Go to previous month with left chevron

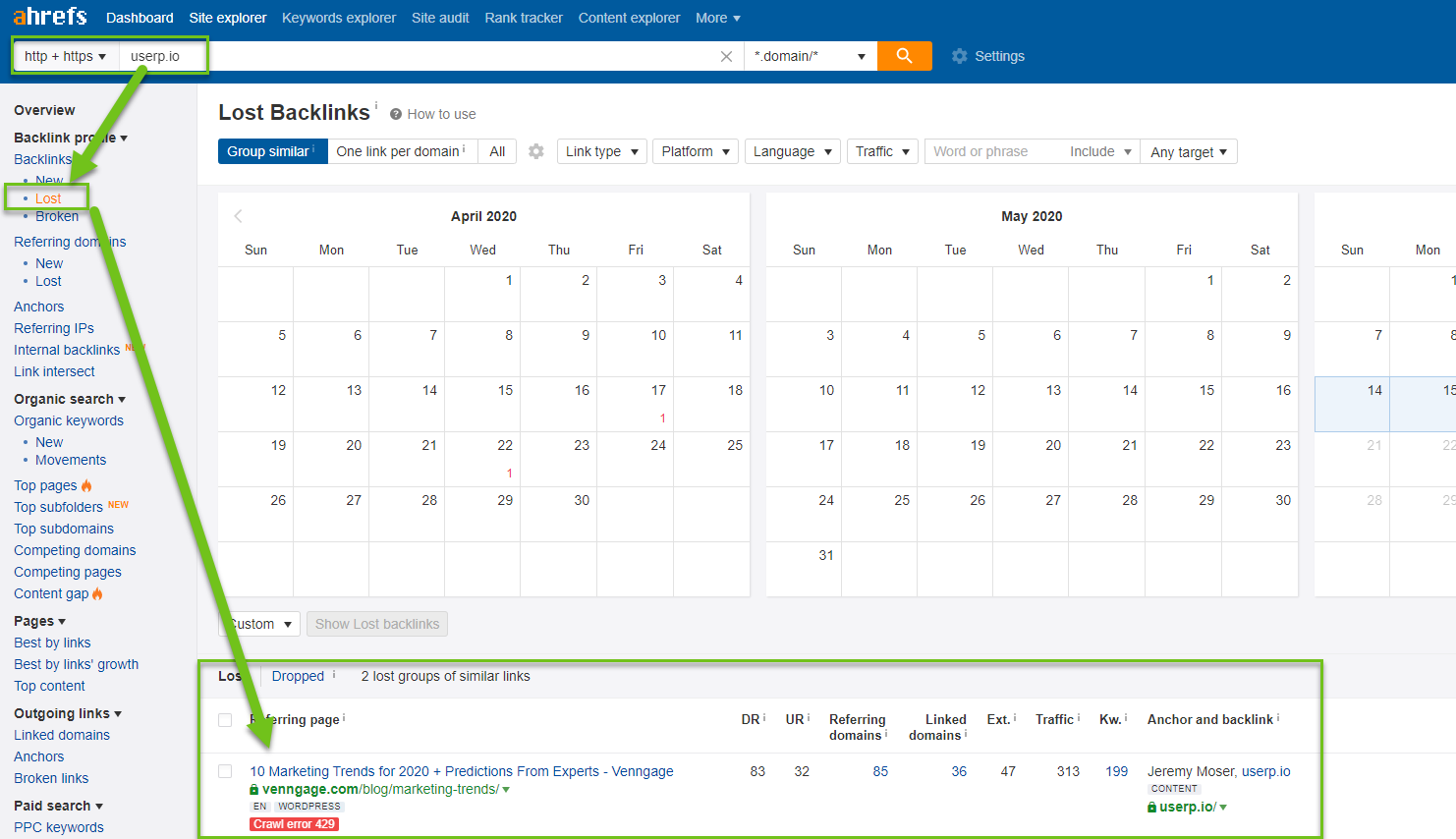tap(238, 216)
